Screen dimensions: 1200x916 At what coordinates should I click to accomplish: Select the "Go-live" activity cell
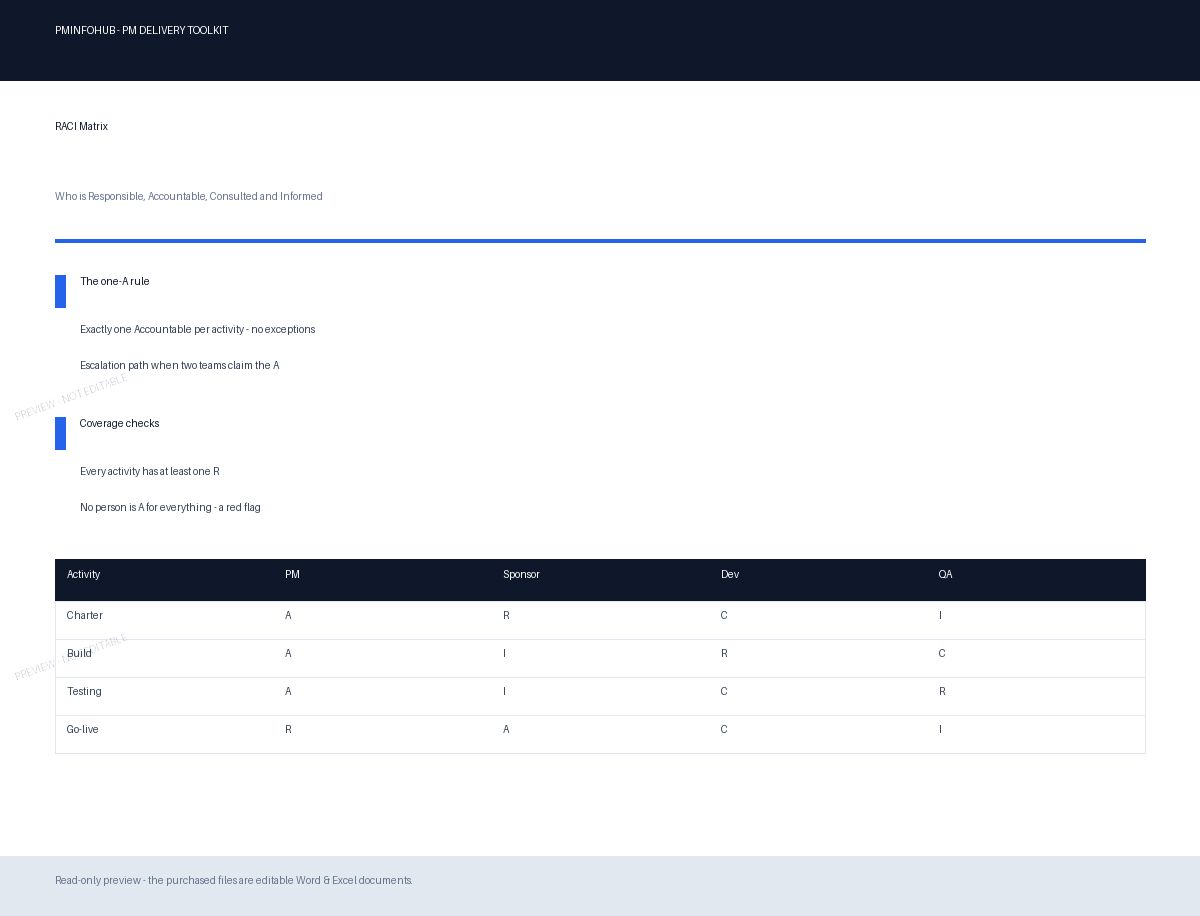(83, 730)
